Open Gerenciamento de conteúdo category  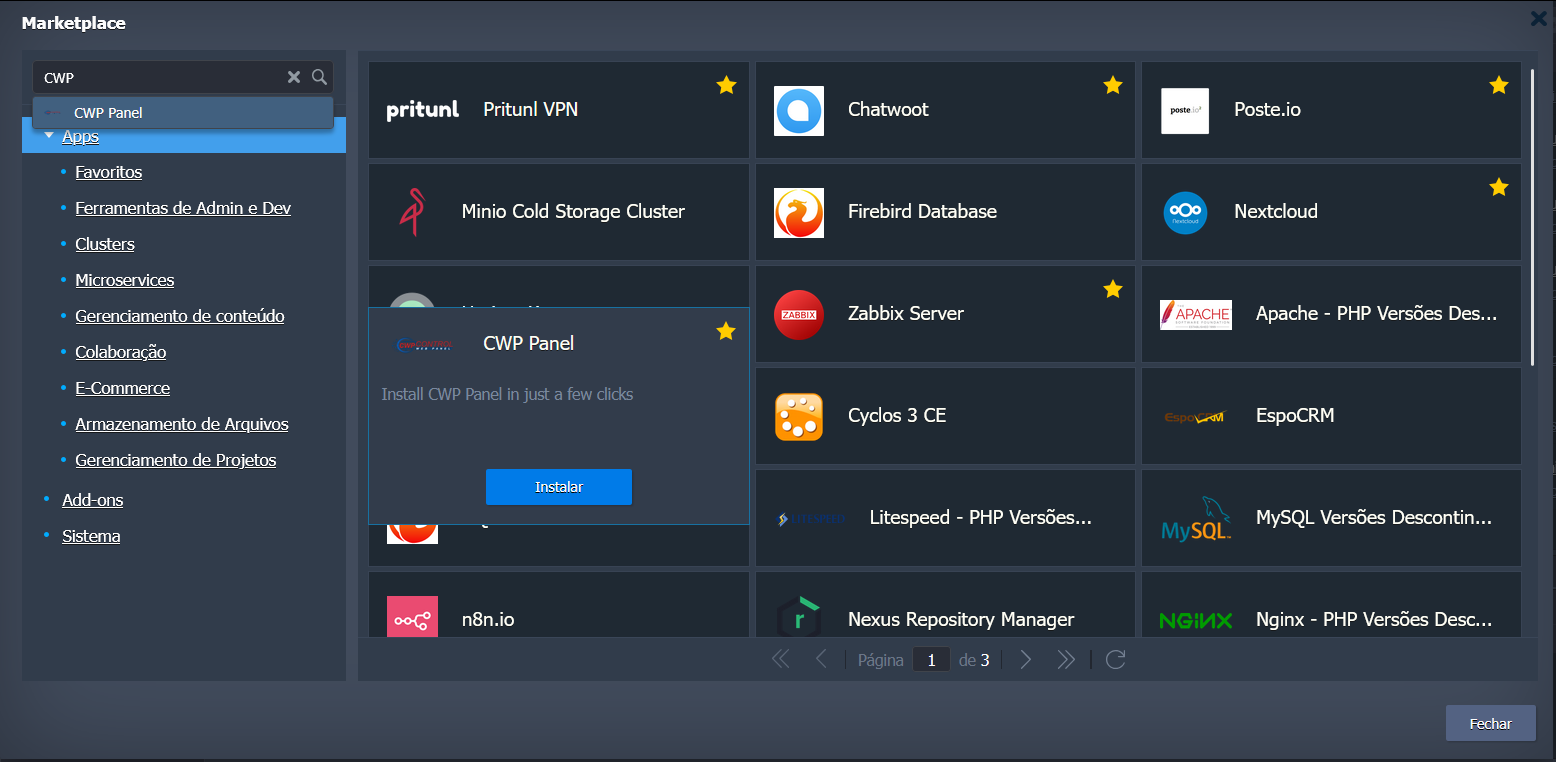(180, 316)
